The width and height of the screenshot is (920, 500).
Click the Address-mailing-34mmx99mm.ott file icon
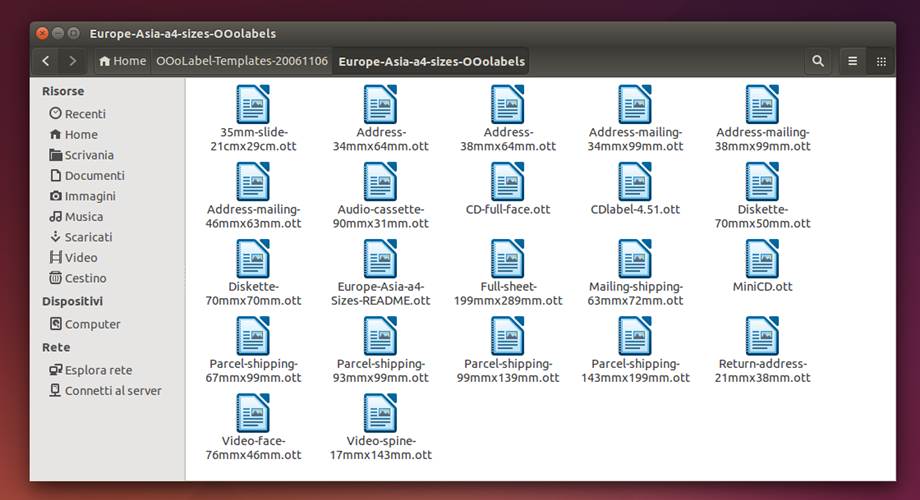tap(635, 104)
